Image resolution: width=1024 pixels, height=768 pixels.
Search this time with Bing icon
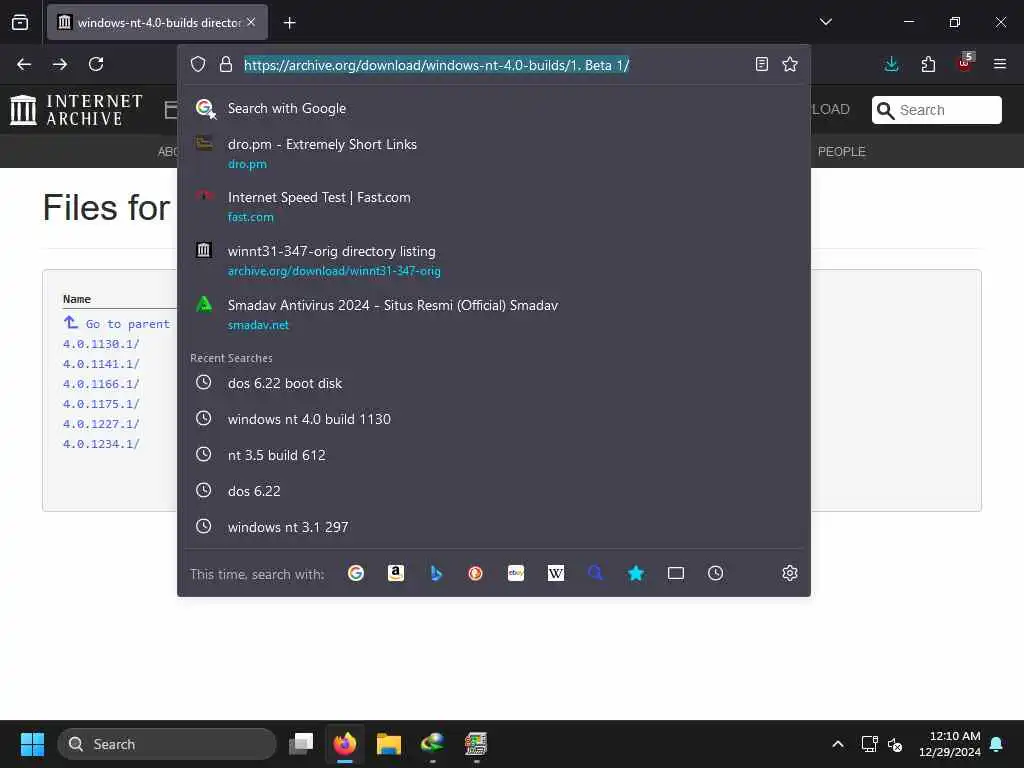[x=436, y=573]
